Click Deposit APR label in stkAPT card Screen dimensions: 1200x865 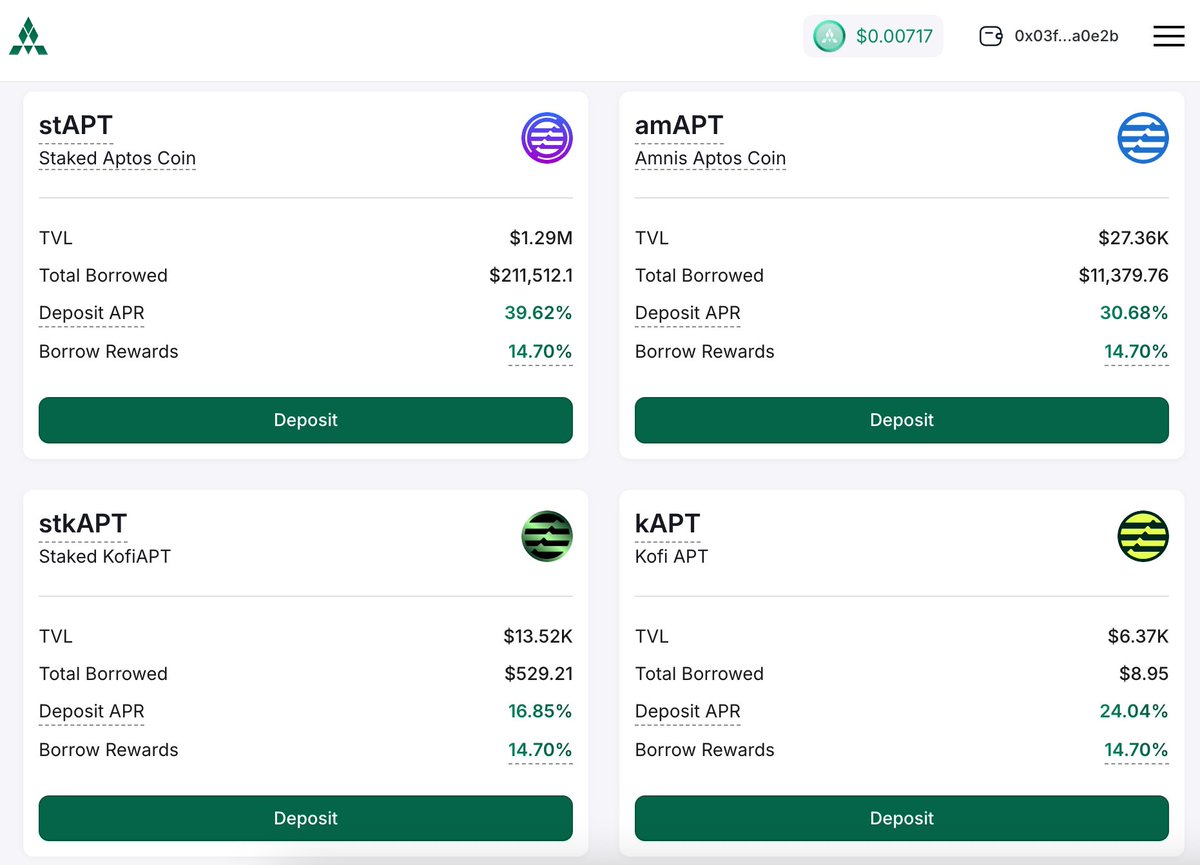(92, 711)
